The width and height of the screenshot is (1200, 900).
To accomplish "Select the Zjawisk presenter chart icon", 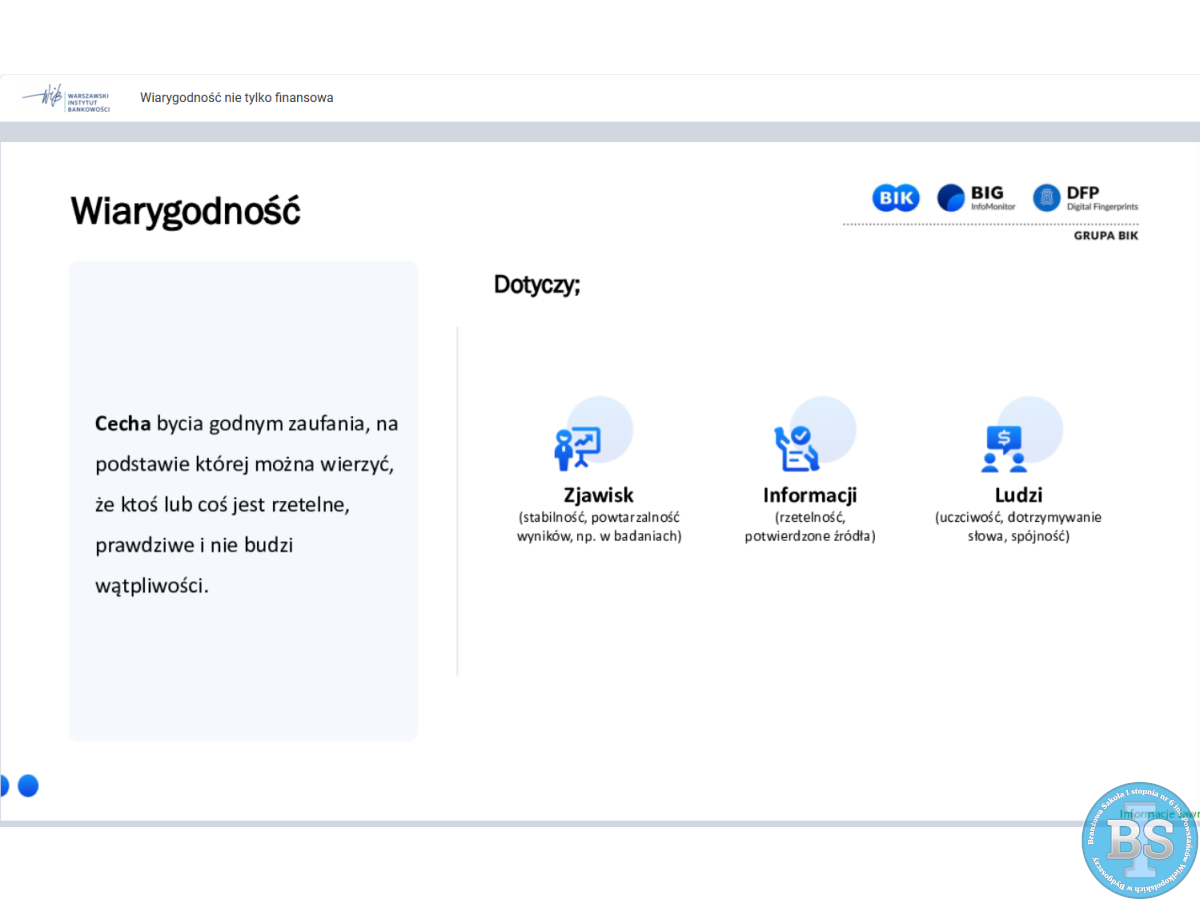I will pyautogui.click(x=578, y=448).
